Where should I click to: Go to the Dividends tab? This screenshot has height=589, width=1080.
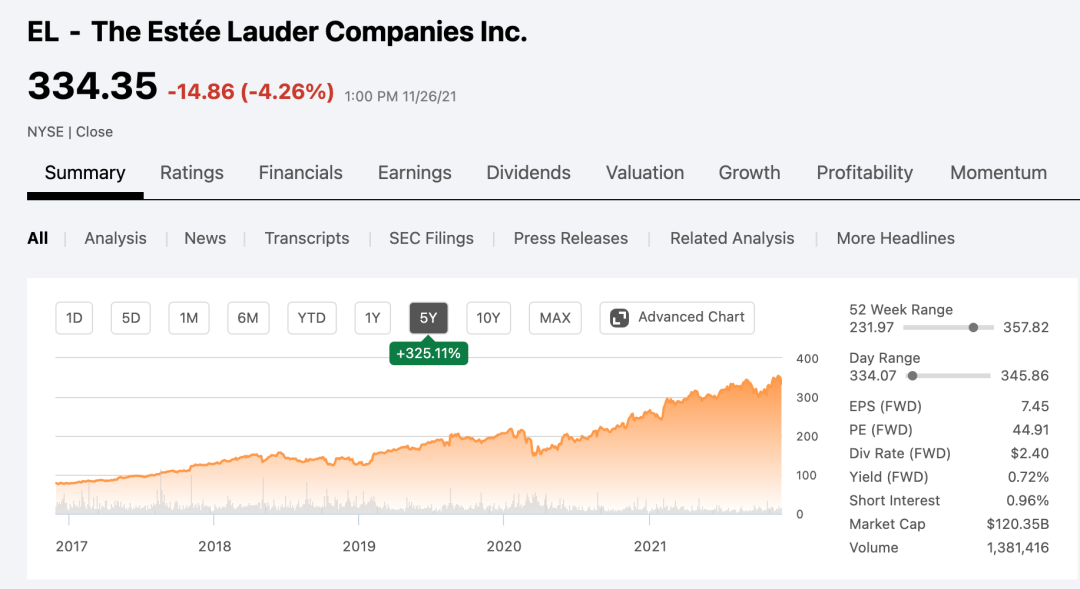528,173
